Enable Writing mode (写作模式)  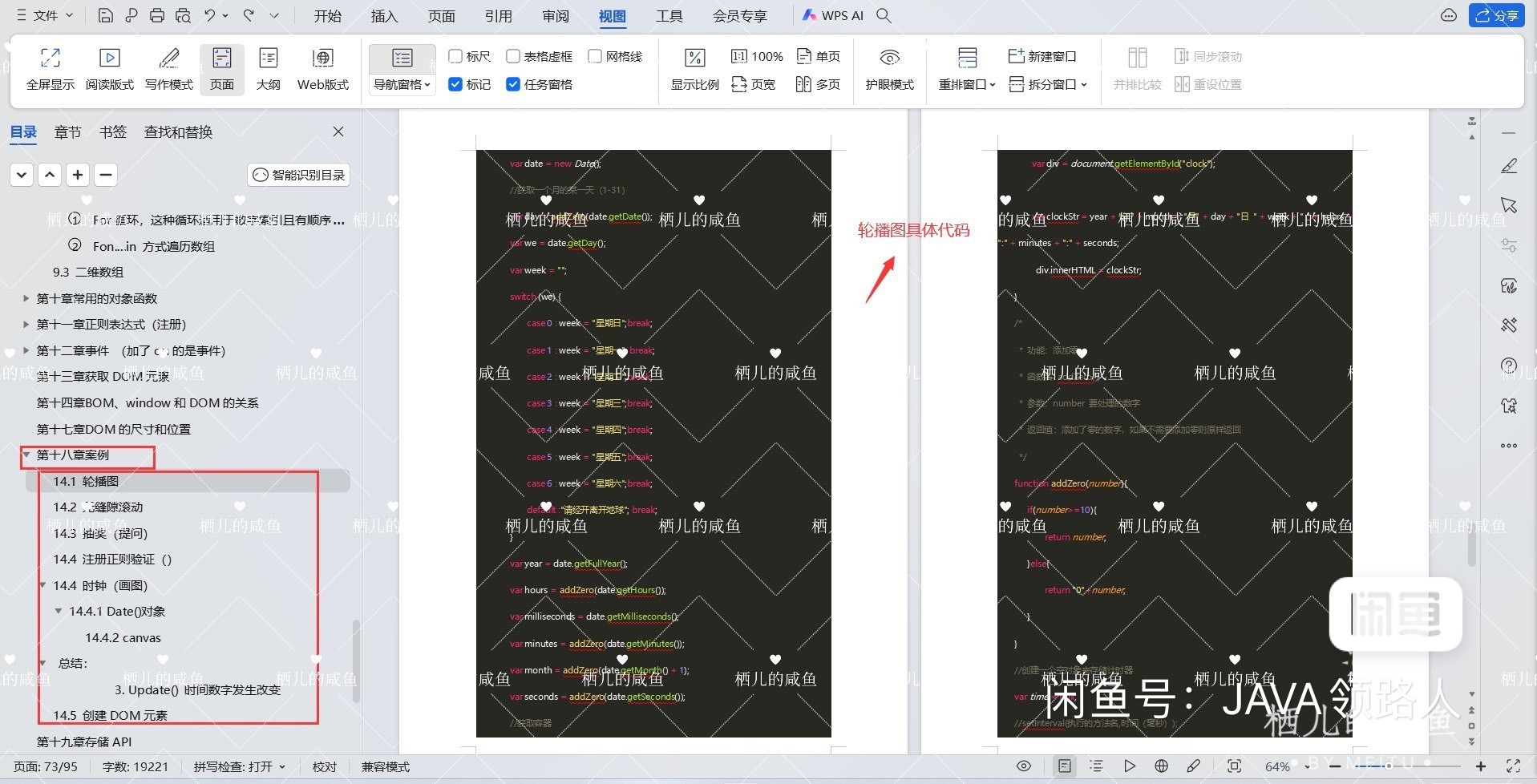(169, 68)
